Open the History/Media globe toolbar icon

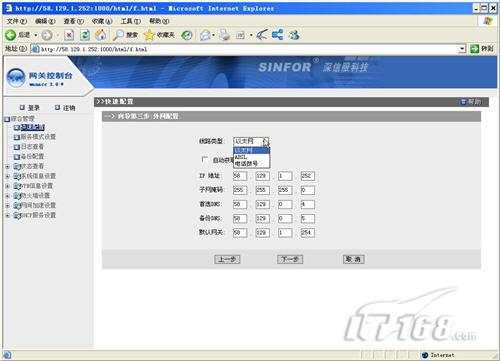click(x=187, y=35)
